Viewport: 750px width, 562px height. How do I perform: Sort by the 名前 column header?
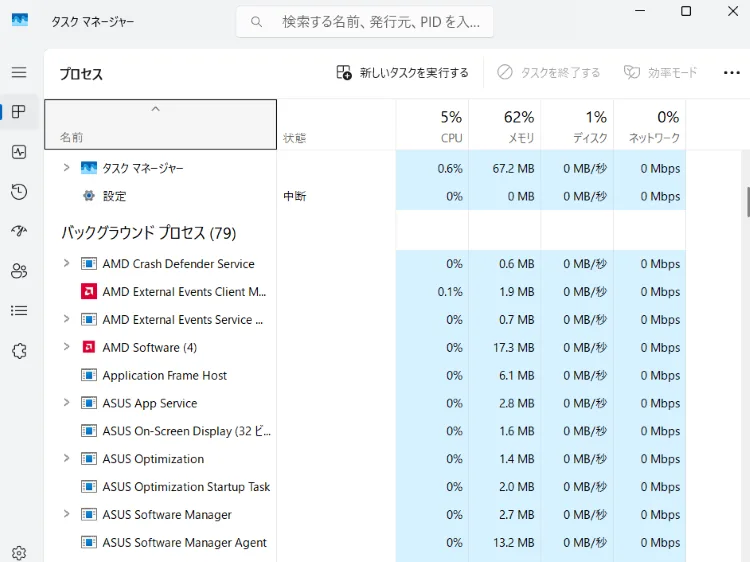(x=160, y=126)
